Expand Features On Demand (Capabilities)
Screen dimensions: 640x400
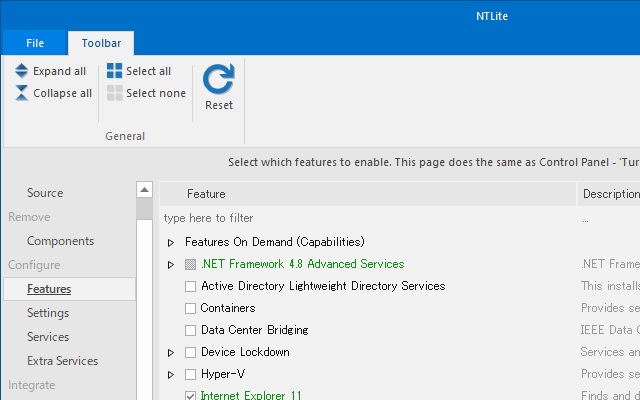point(171,242)
